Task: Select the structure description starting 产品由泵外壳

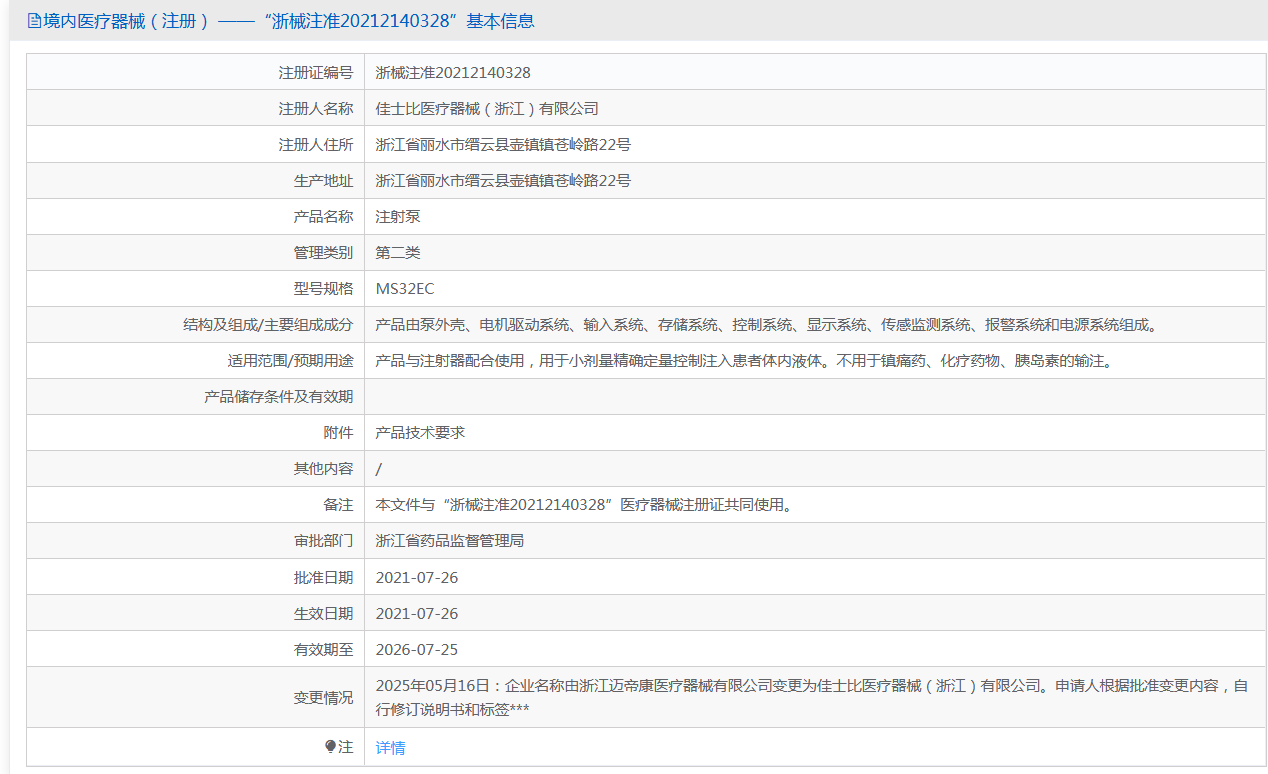Action: click(x=767, y=325)
